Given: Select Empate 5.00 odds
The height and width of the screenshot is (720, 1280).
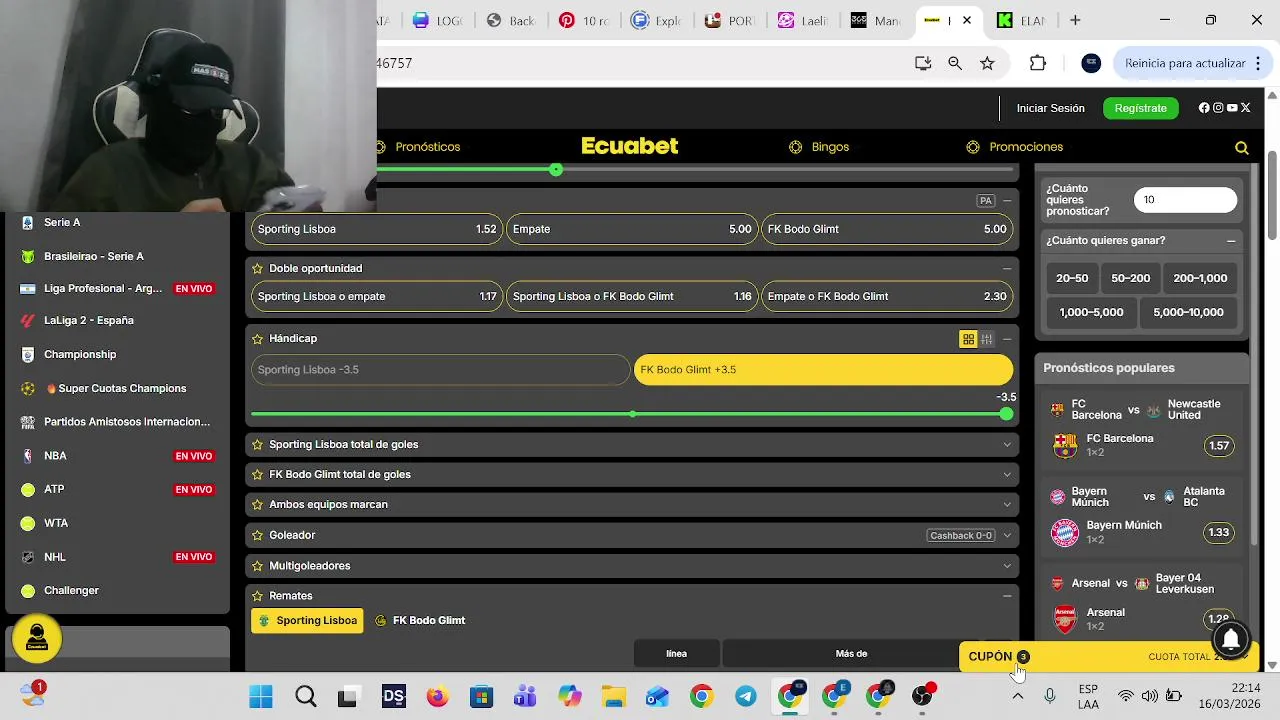Looking at the screenshot, I should (632, 229).
